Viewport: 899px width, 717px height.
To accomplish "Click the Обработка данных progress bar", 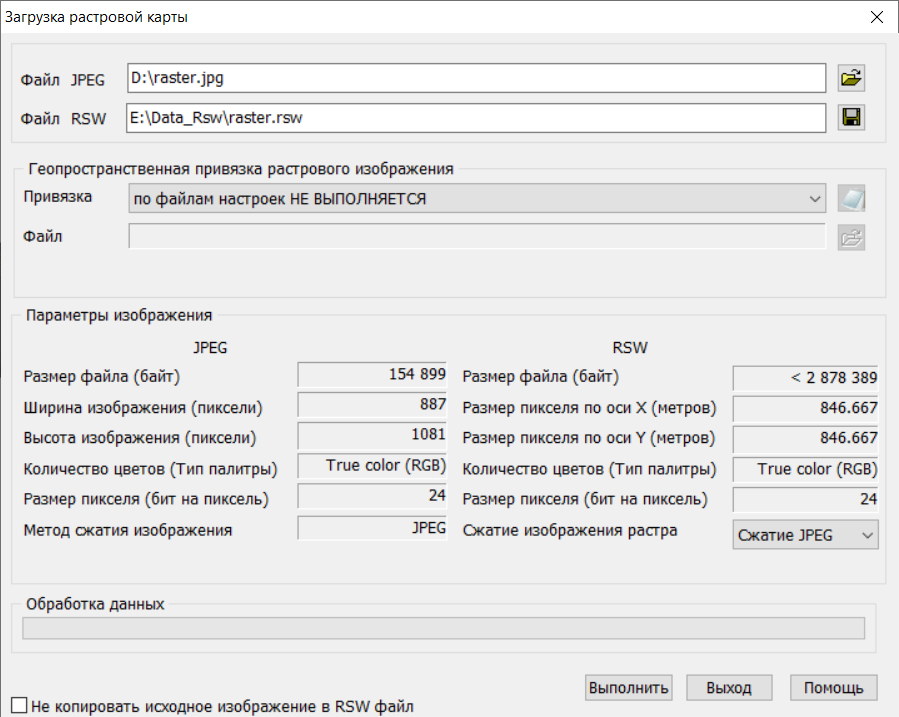I will 443,628.
